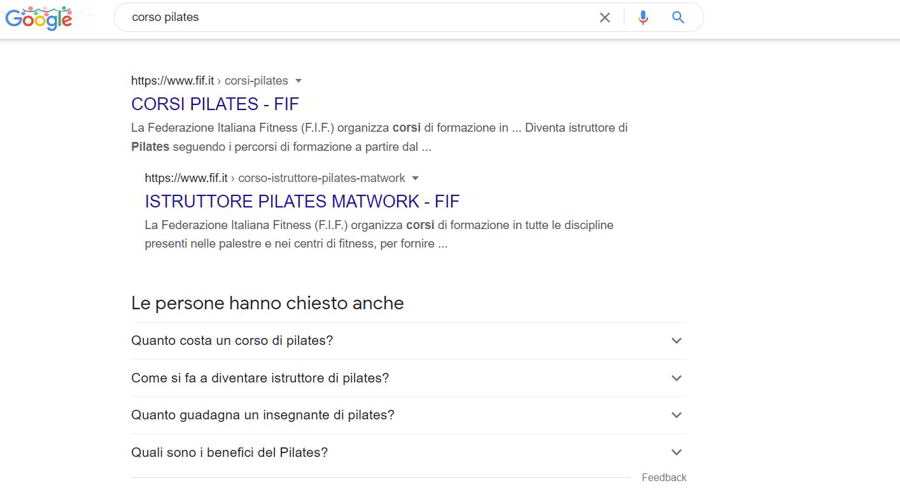Select the question 'Quali sono i benefici del Pilates?'
The image size is (900, 504).
click(229, 452)
